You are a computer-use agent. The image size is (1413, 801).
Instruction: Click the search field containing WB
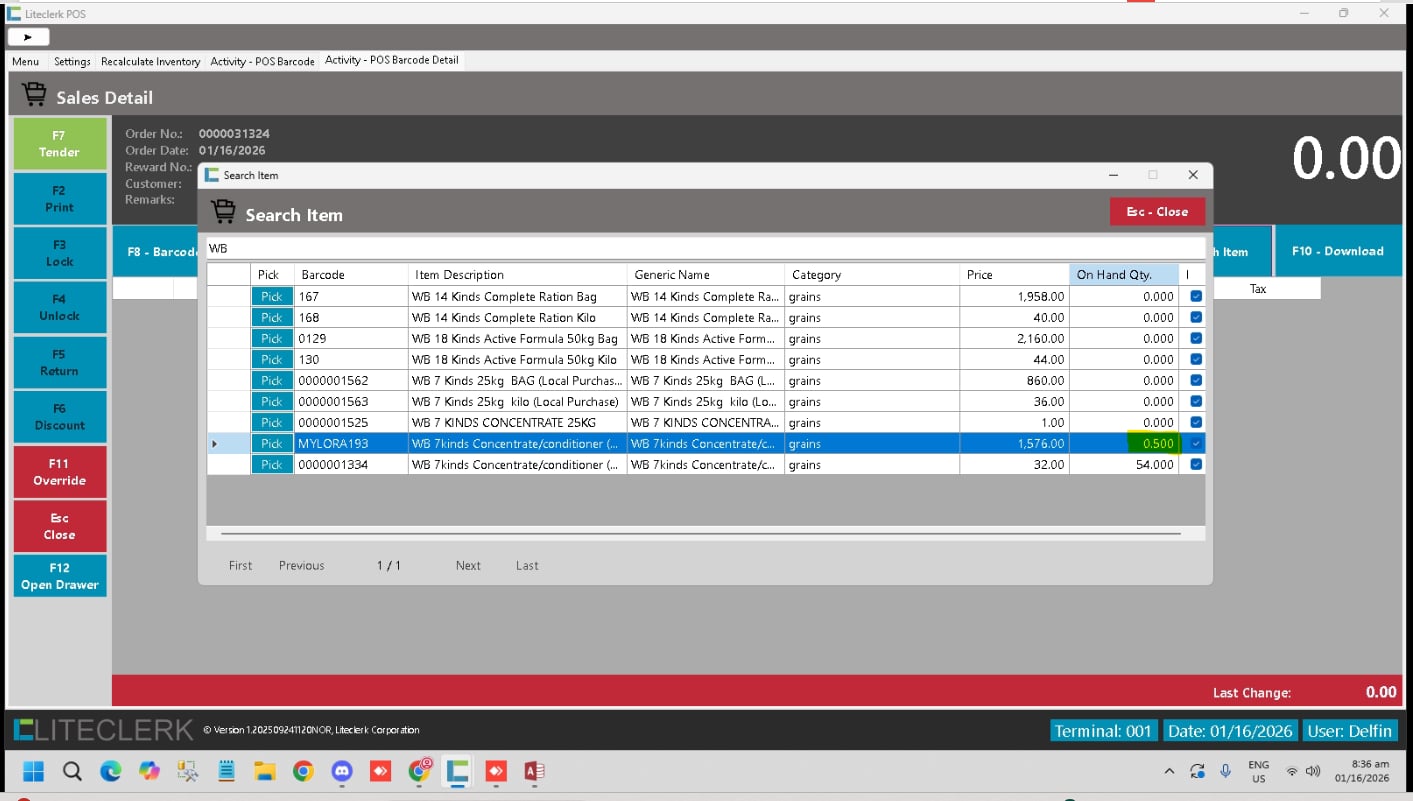pyautogui.click(x=705, y=248)
